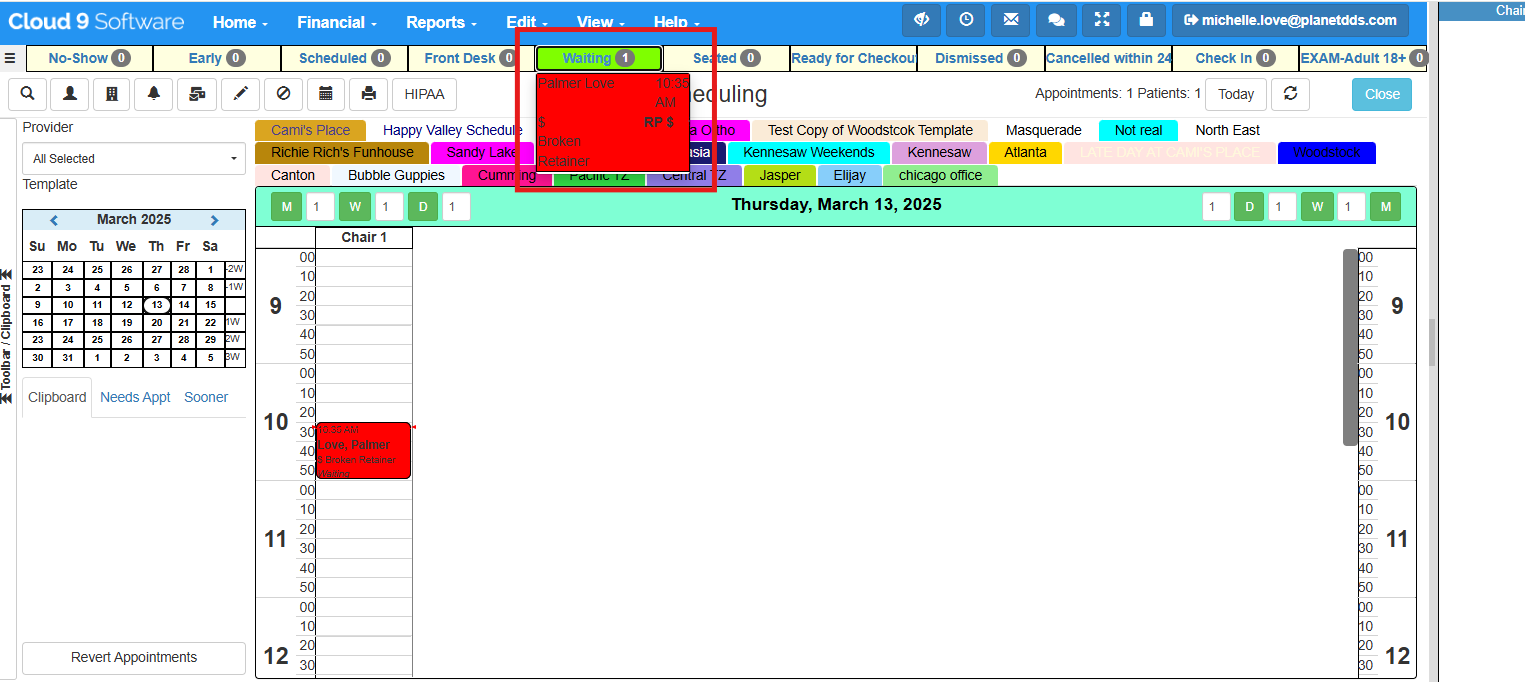Open the Reports menu
This screenshot has width=1525, height=682.
click(x=440, y=21)
